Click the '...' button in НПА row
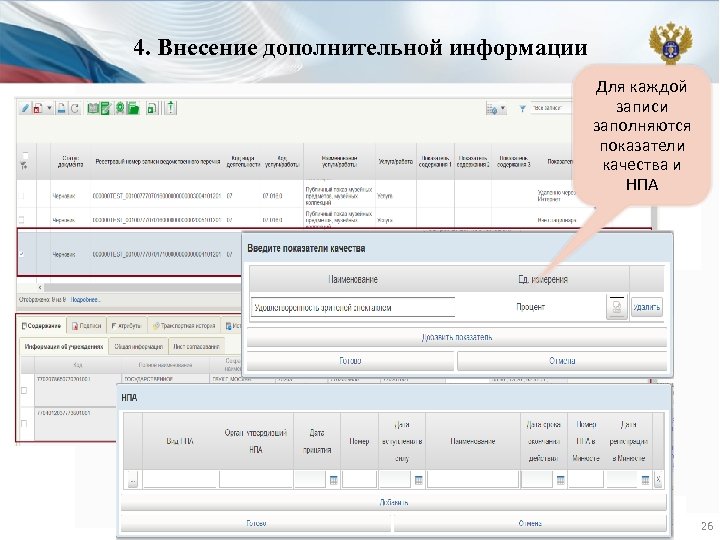 [x=133, y=480]
